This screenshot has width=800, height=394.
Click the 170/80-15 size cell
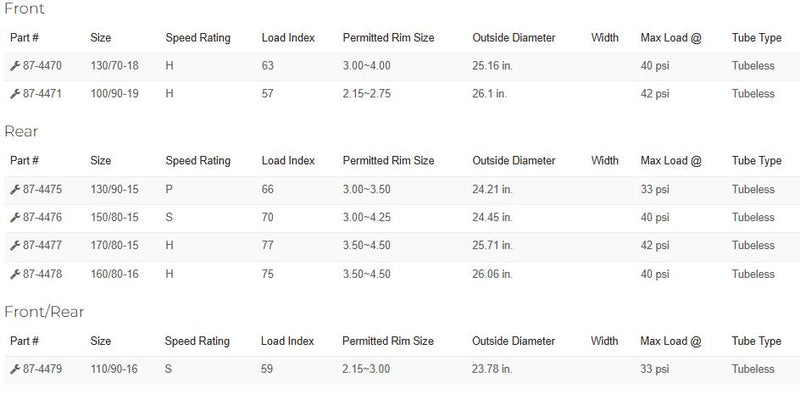[114, 245]
